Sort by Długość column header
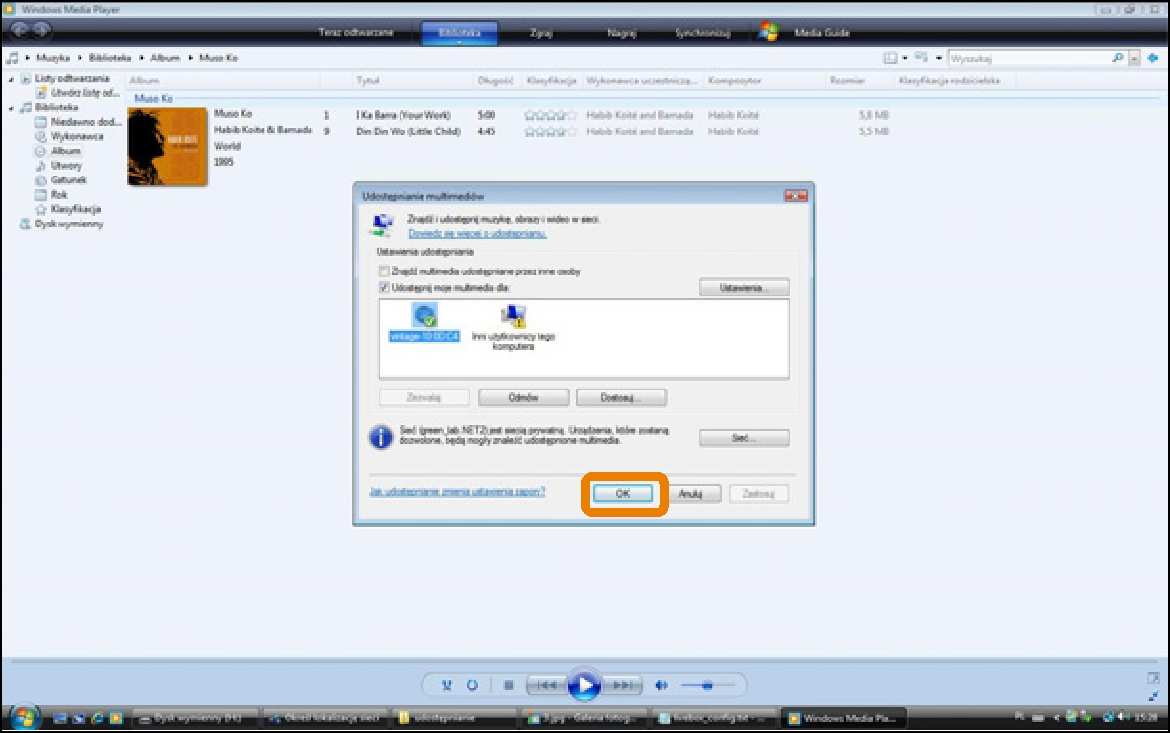 click(x=495, y=81)
